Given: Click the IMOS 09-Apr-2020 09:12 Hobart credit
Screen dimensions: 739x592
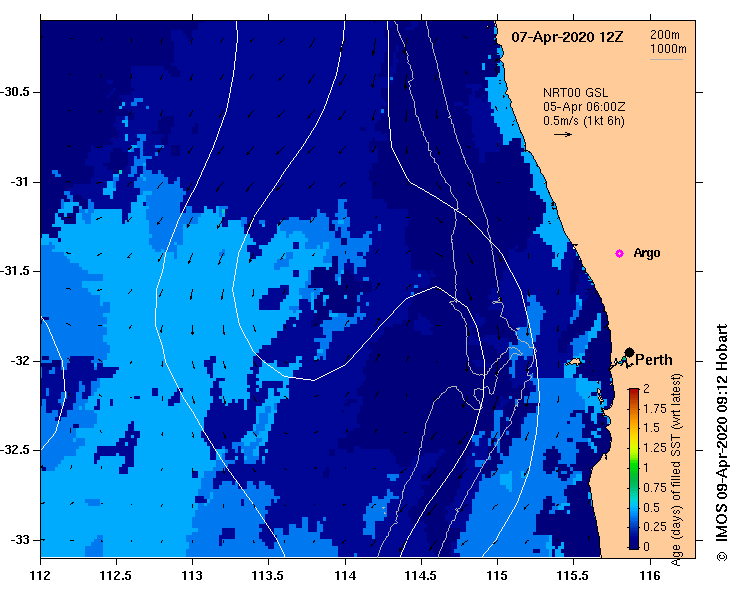Looking at the screenshot, I should pyautogui.click(x=722, y=443).
